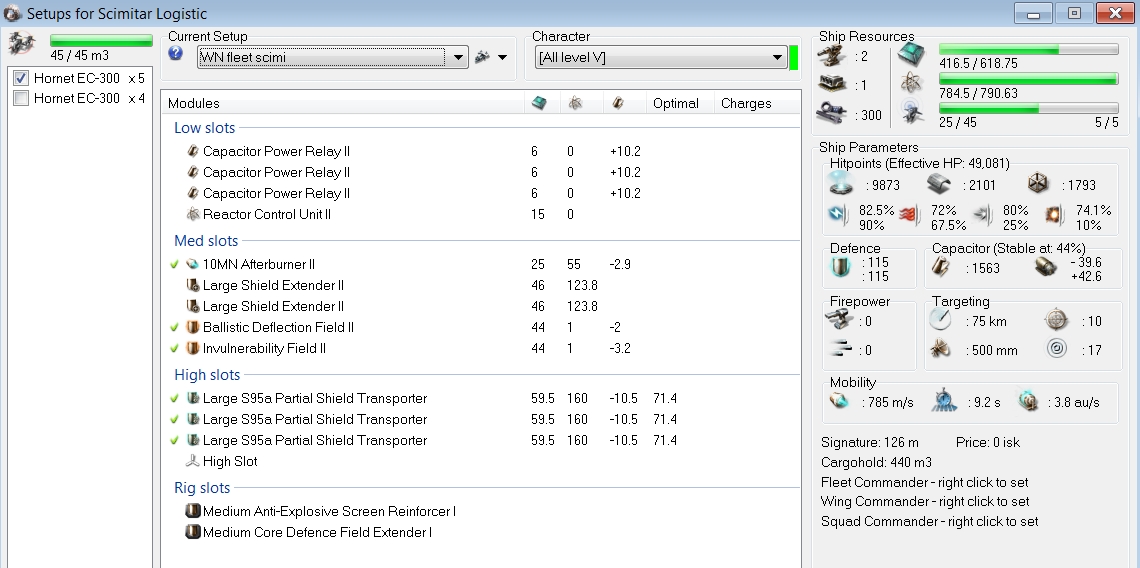Click the blue help question mark icon
This screenshot has width=1140, height=568.
tap(176, 54)
